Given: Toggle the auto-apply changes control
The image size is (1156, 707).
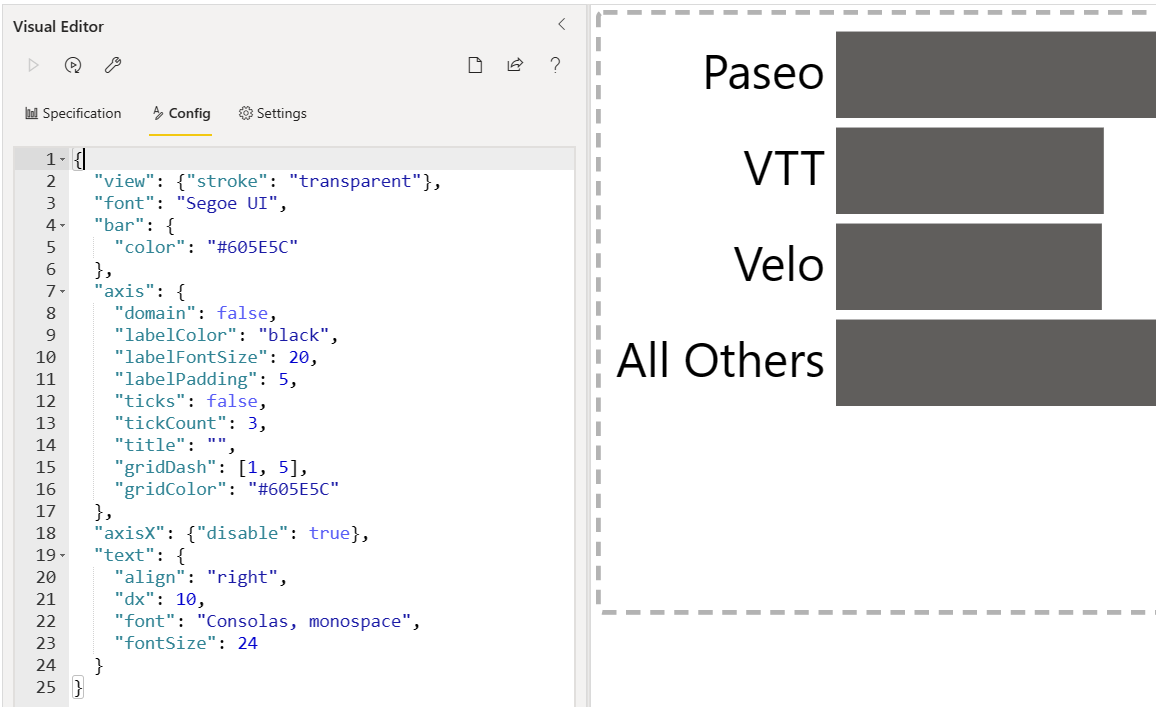Looking at the screenshot, I should click(x=72, y=65).
